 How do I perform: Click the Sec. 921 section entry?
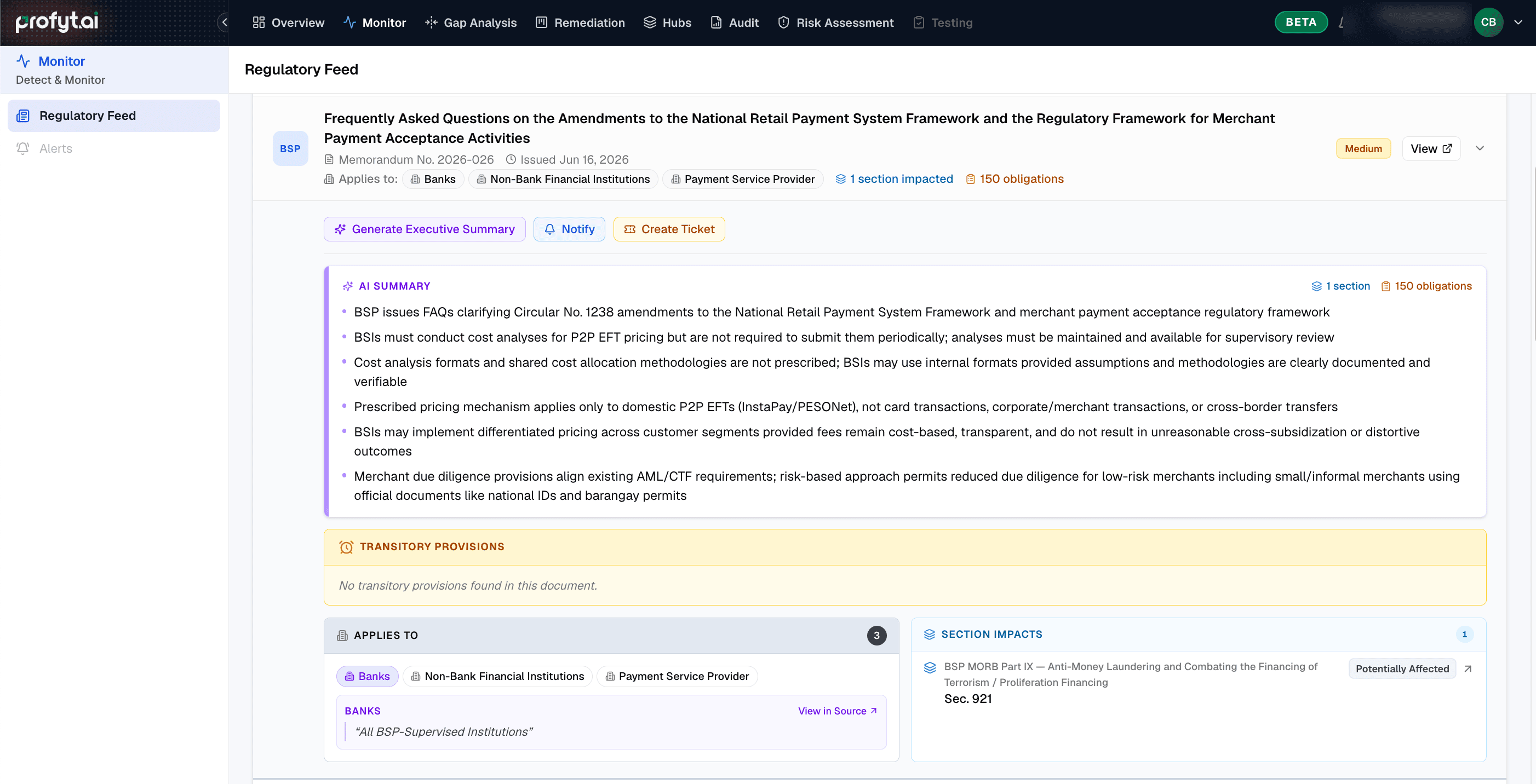968,699
